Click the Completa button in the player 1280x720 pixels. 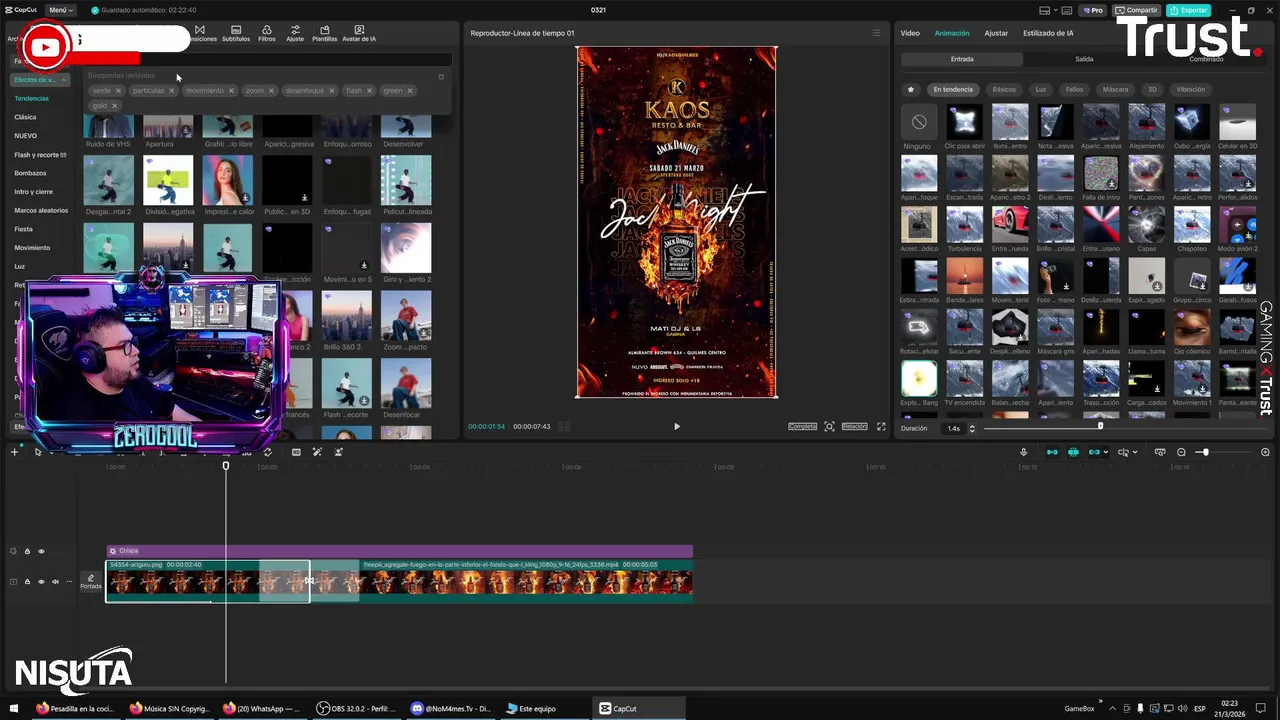[802, 426]
